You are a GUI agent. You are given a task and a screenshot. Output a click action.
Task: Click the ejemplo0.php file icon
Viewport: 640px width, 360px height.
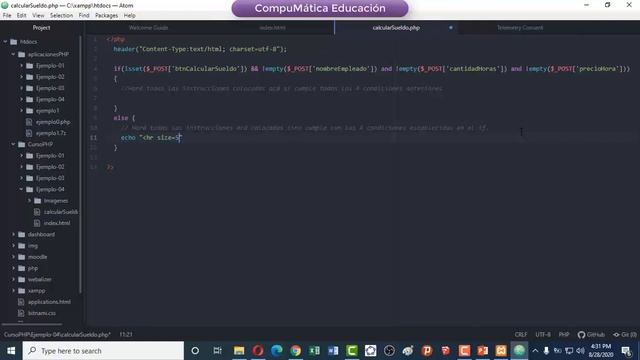[29, 122]
